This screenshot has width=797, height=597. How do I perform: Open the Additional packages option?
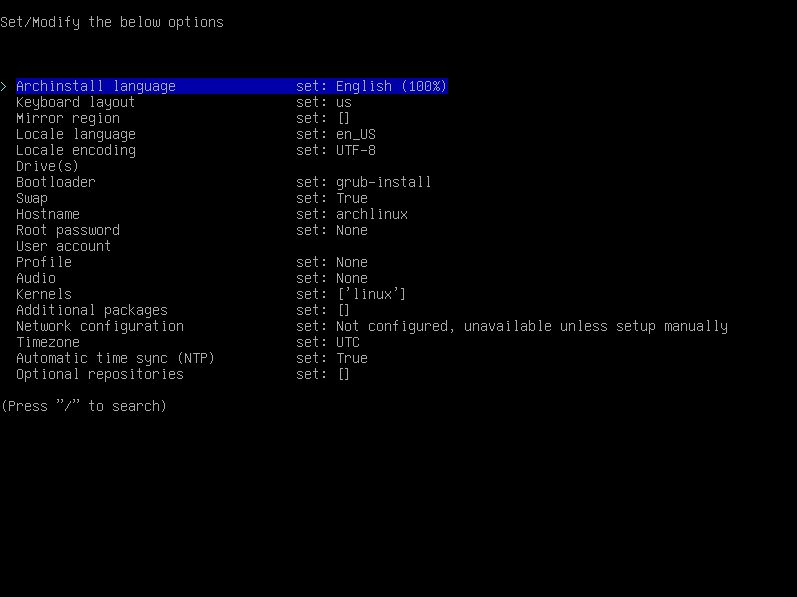[x=183, y=310]
